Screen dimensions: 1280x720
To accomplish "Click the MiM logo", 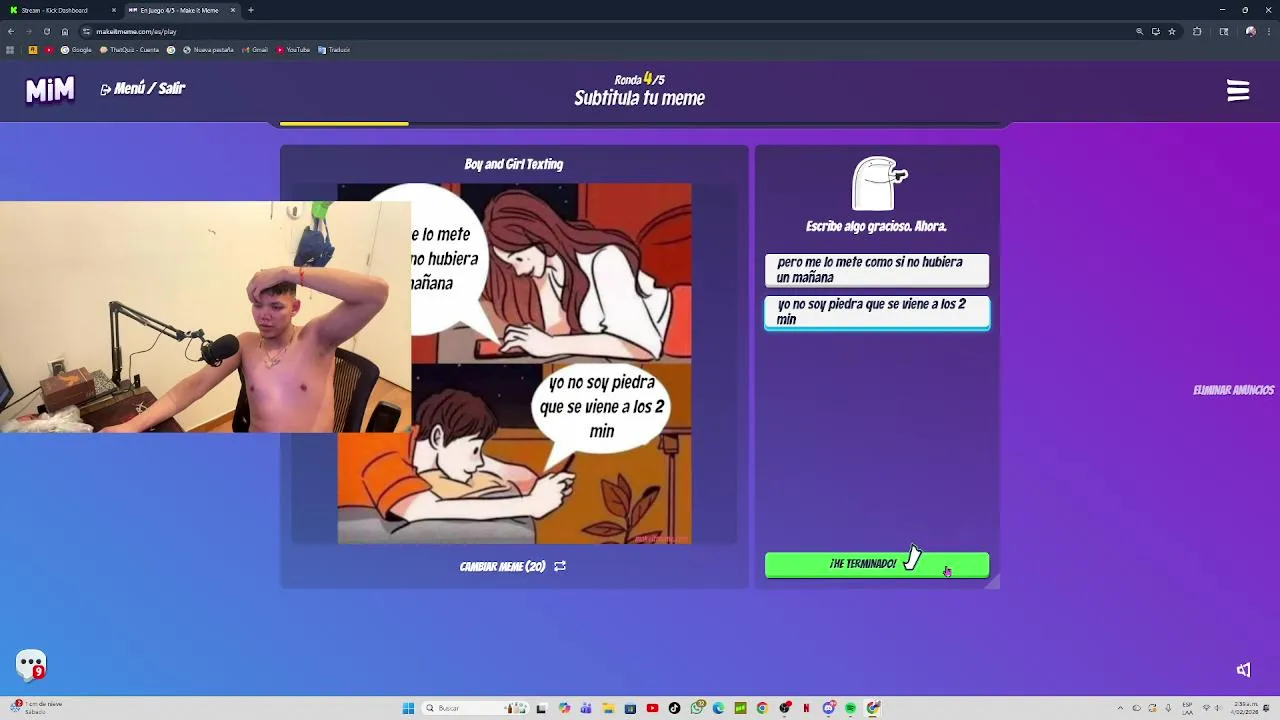I will 50,90.
